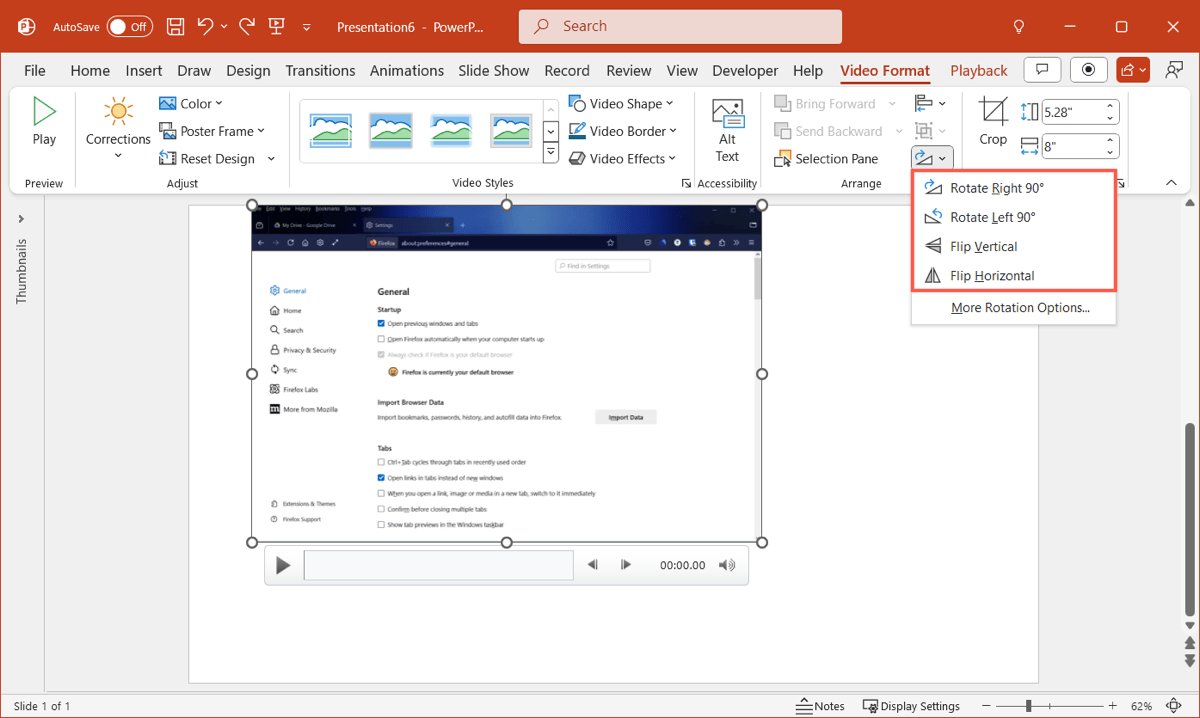Viewport: 1200px width, 718px height.
Task: Step the video backward
Action: coord(593,565)
